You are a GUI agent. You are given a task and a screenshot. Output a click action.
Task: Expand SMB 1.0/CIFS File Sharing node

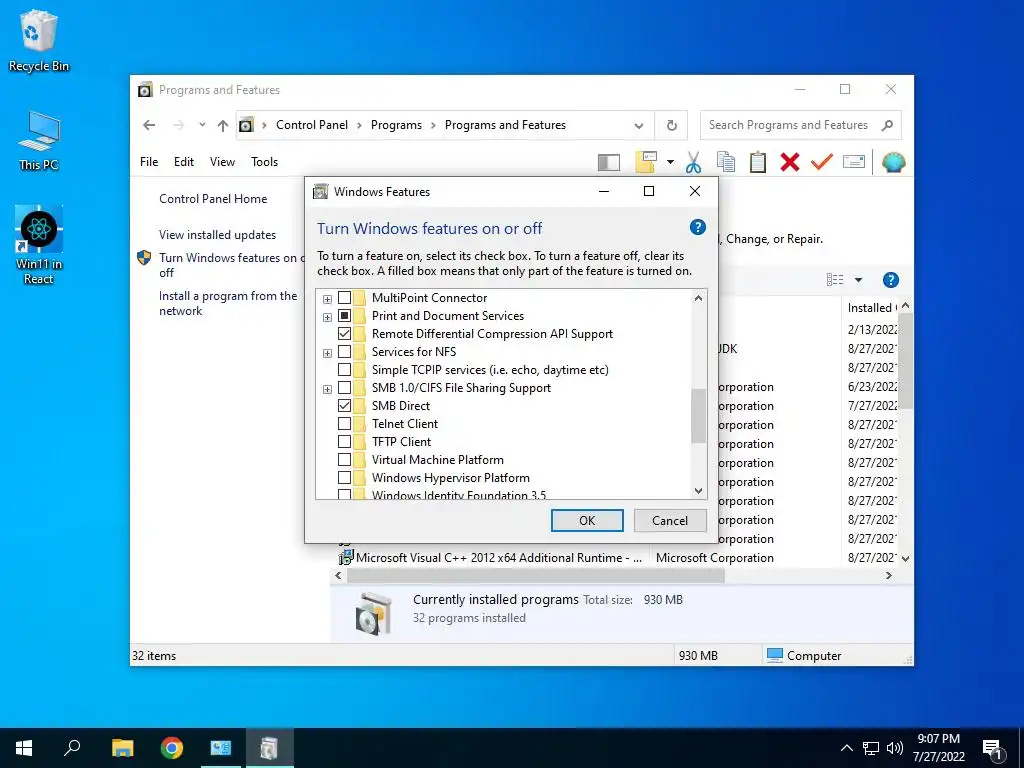327,389
